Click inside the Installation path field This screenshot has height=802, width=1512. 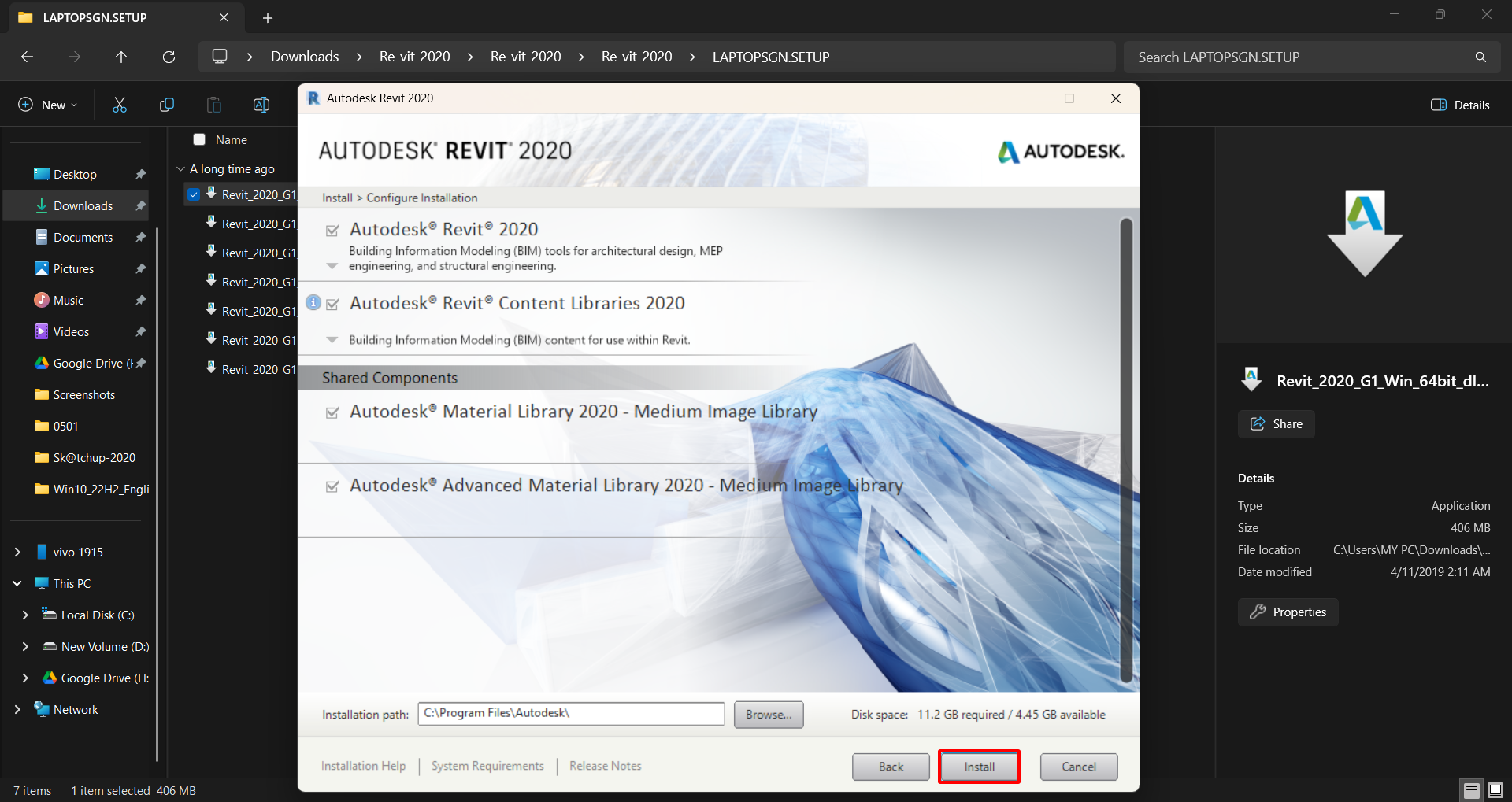(x=570, y=714)
